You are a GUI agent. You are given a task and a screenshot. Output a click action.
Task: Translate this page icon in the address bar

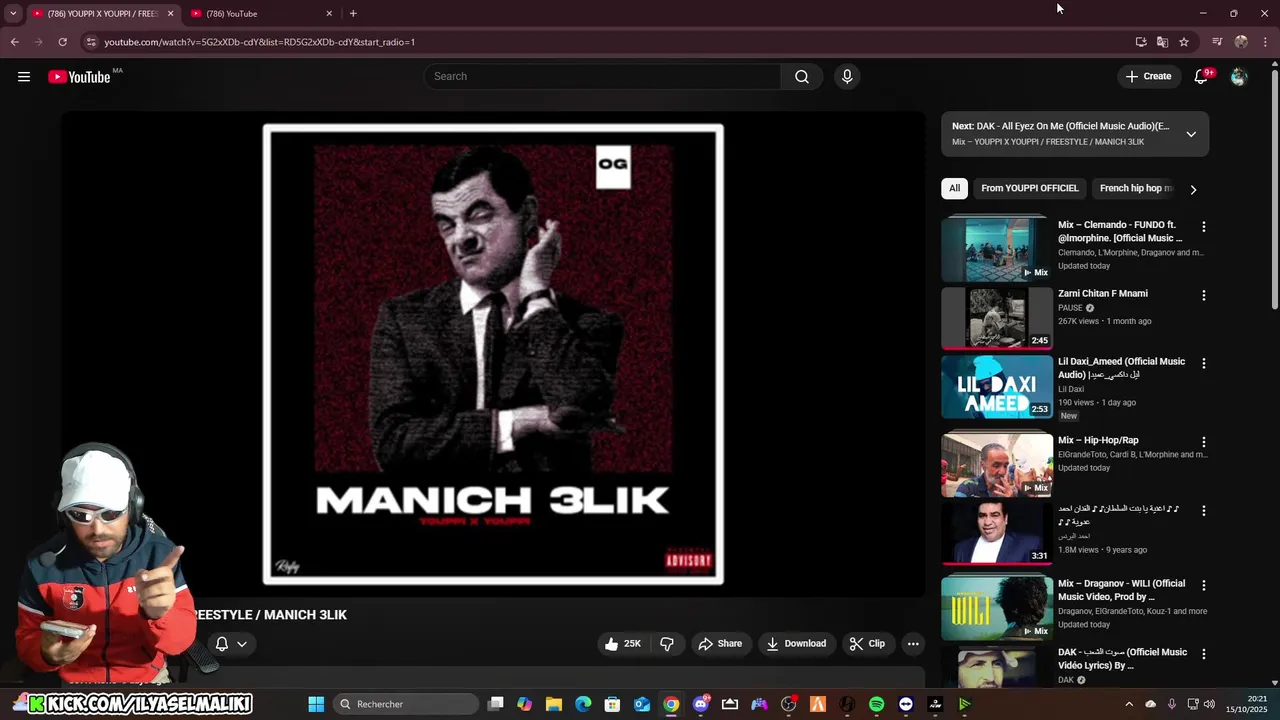[1162, 42]
